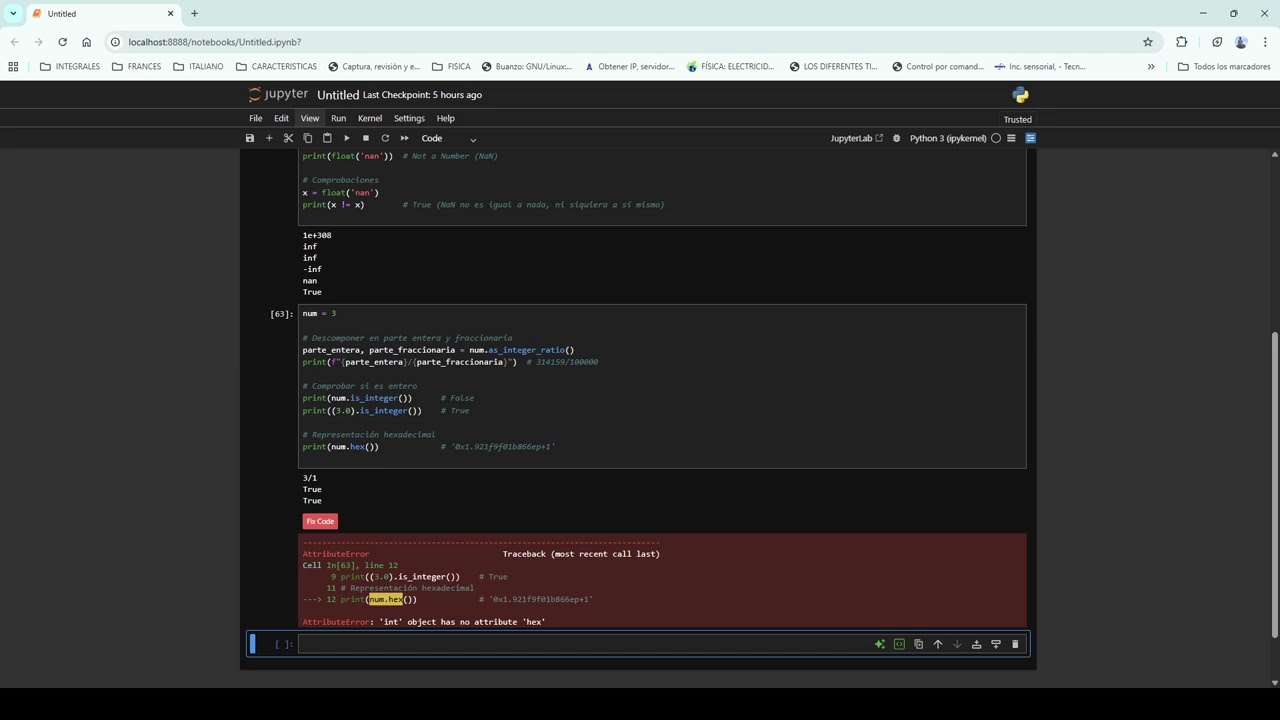Image resolution: width=1280 pixels, height=720 pixels.
Task: Open the Google apps grid in bookmarks bar
Action: tap(13, 67)
